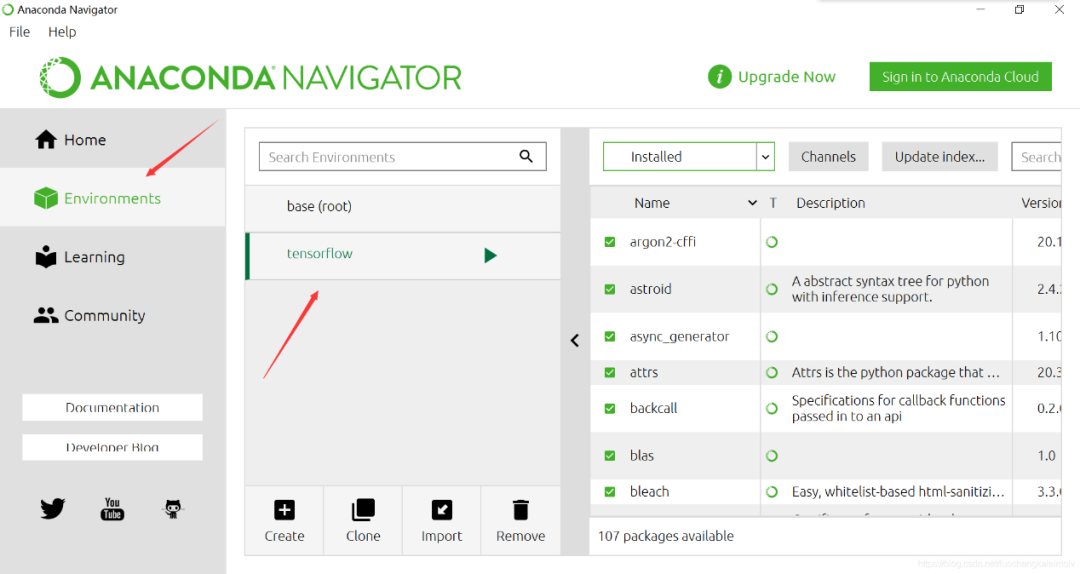Open the Help menu
Screen dimensions: 1080x574
[x=62, y=32]
